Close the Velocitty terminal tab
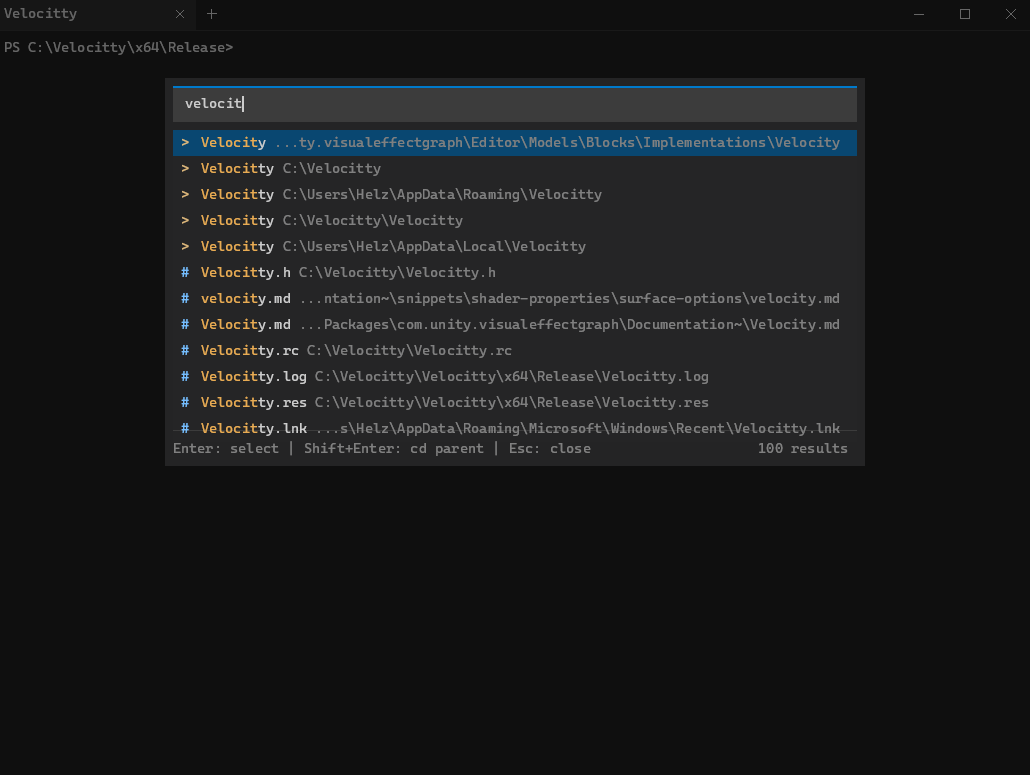This screenshot has width=1030, height=775. click(180, 14)
